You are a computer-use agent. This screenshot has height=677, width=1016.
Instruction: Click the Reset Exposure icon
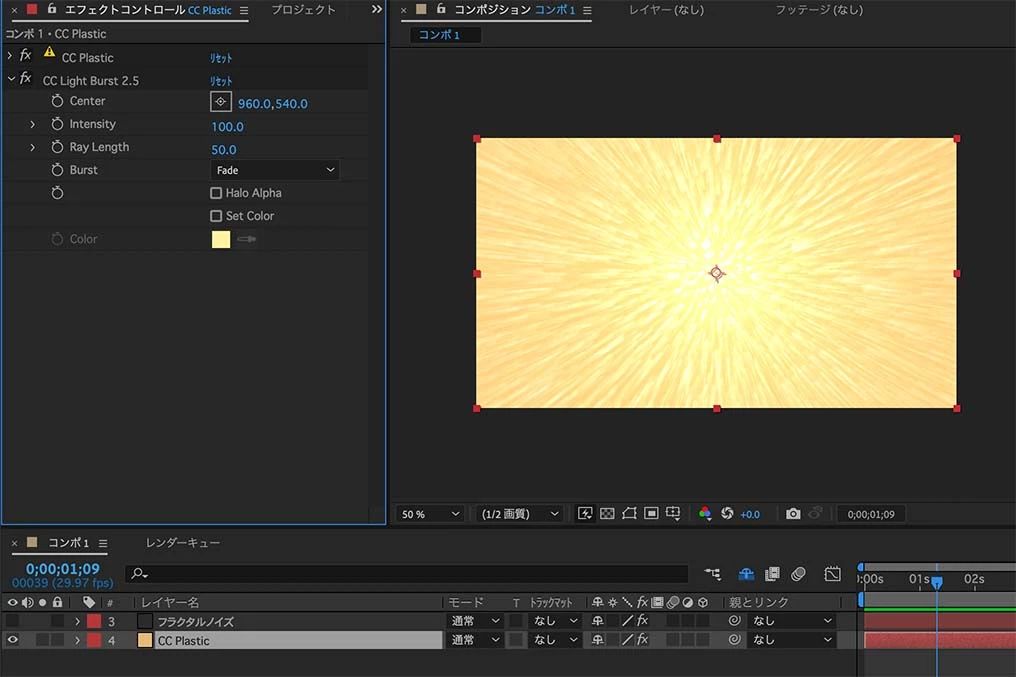(727, 514)
